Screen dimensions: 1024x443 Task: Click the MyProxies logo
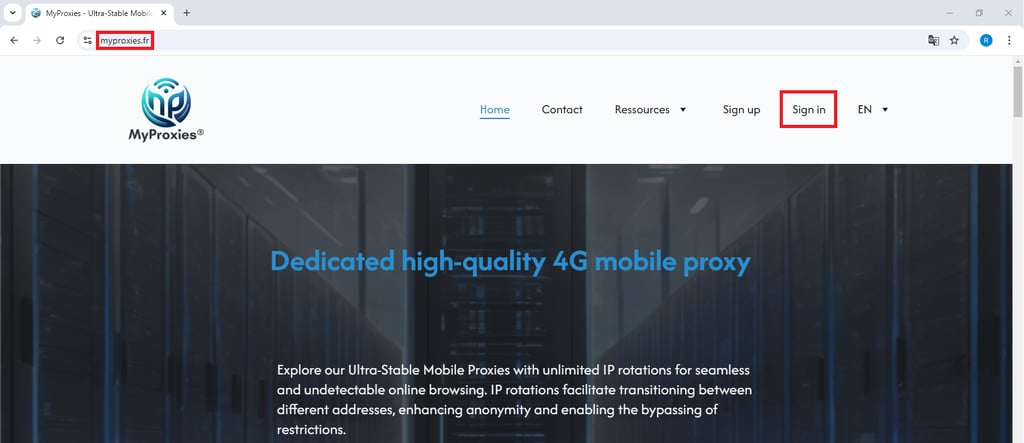(x=166, y=109)
